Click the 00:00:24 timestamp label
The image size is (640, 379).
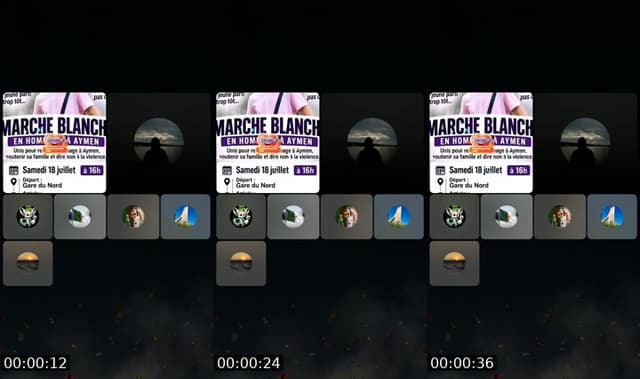pos(249,363)
